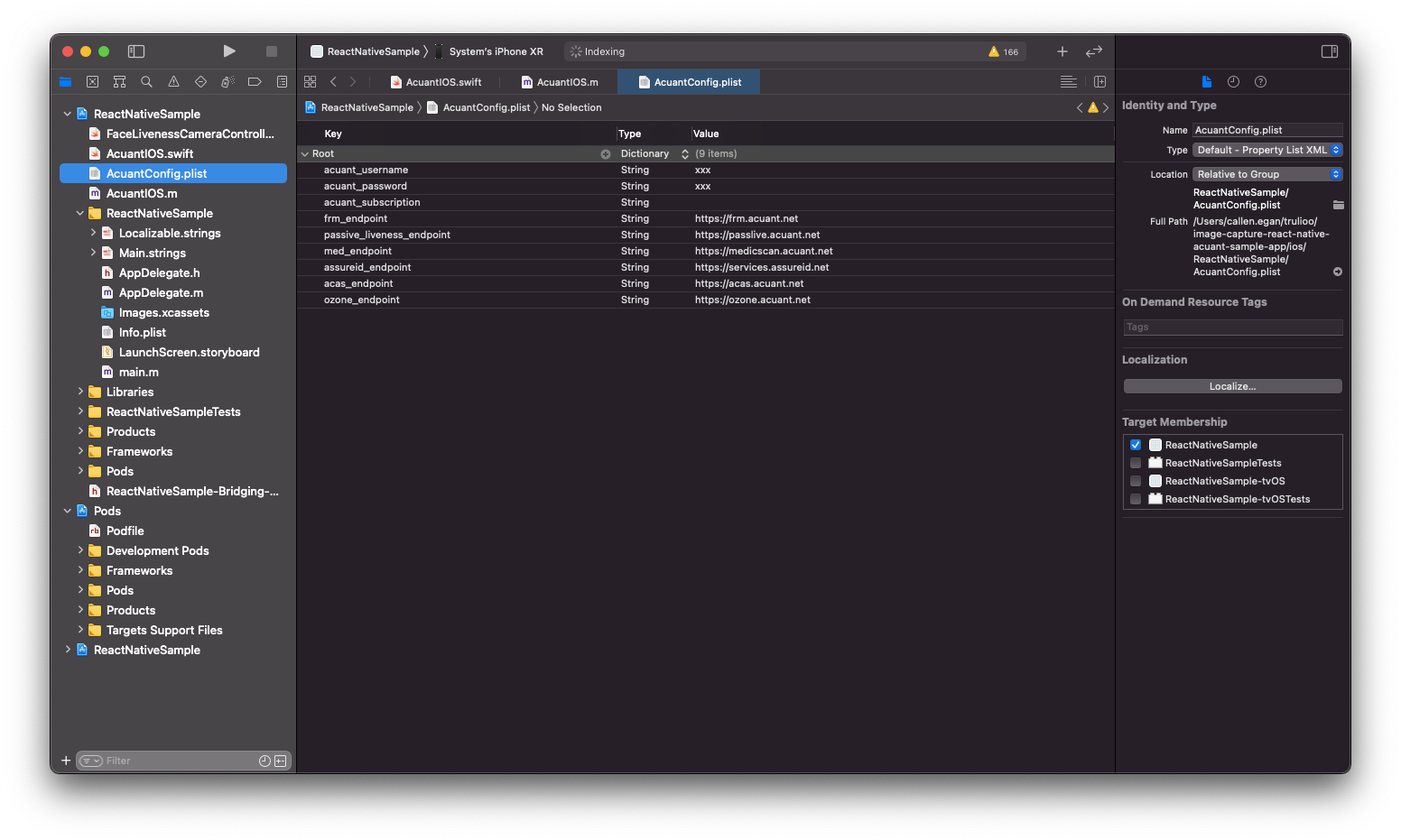Show the Symbol navigator

(x=119, y=82)
